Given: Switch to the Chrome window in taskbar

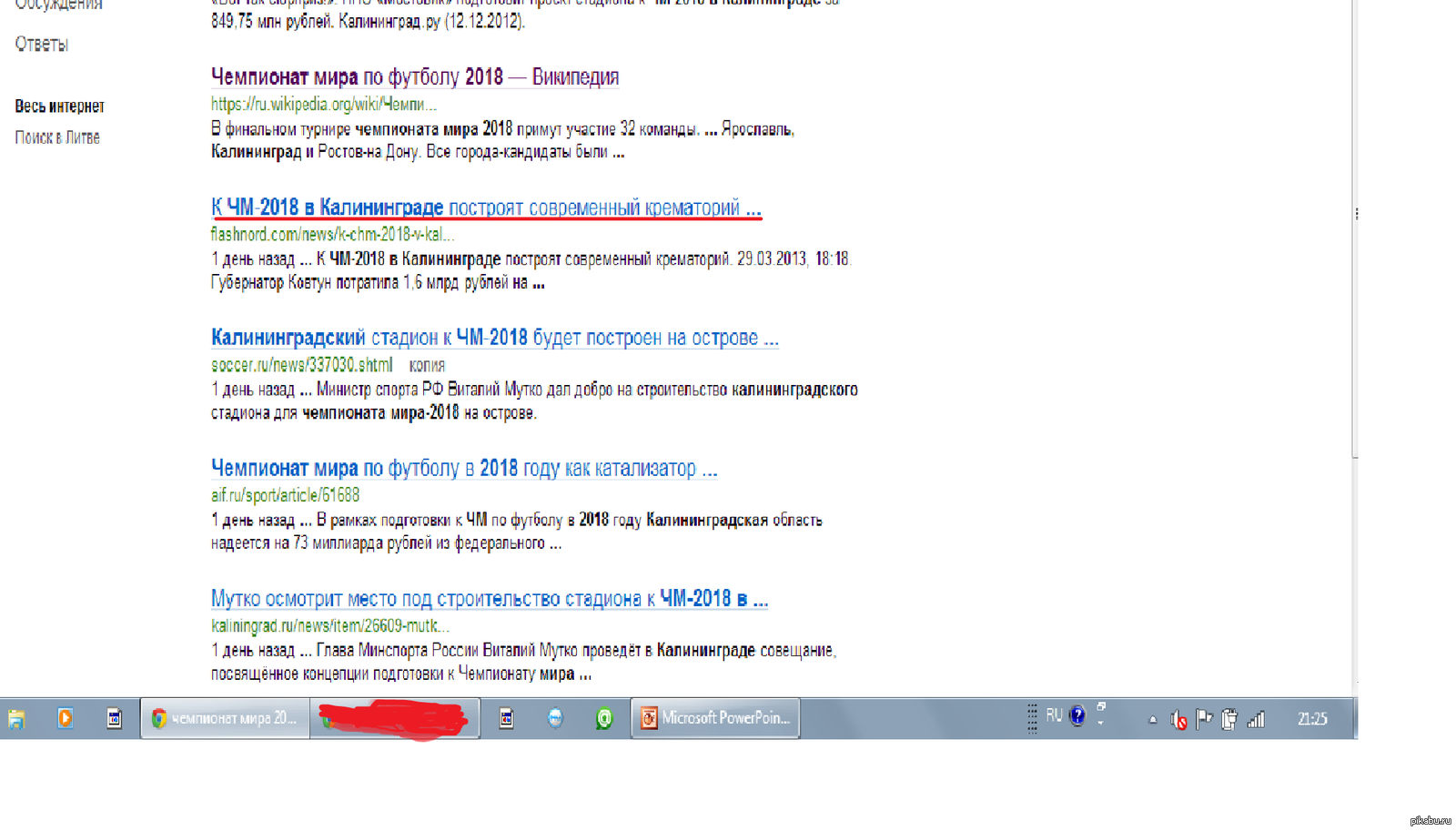Looking at the screenshot, I should (224, 718).
